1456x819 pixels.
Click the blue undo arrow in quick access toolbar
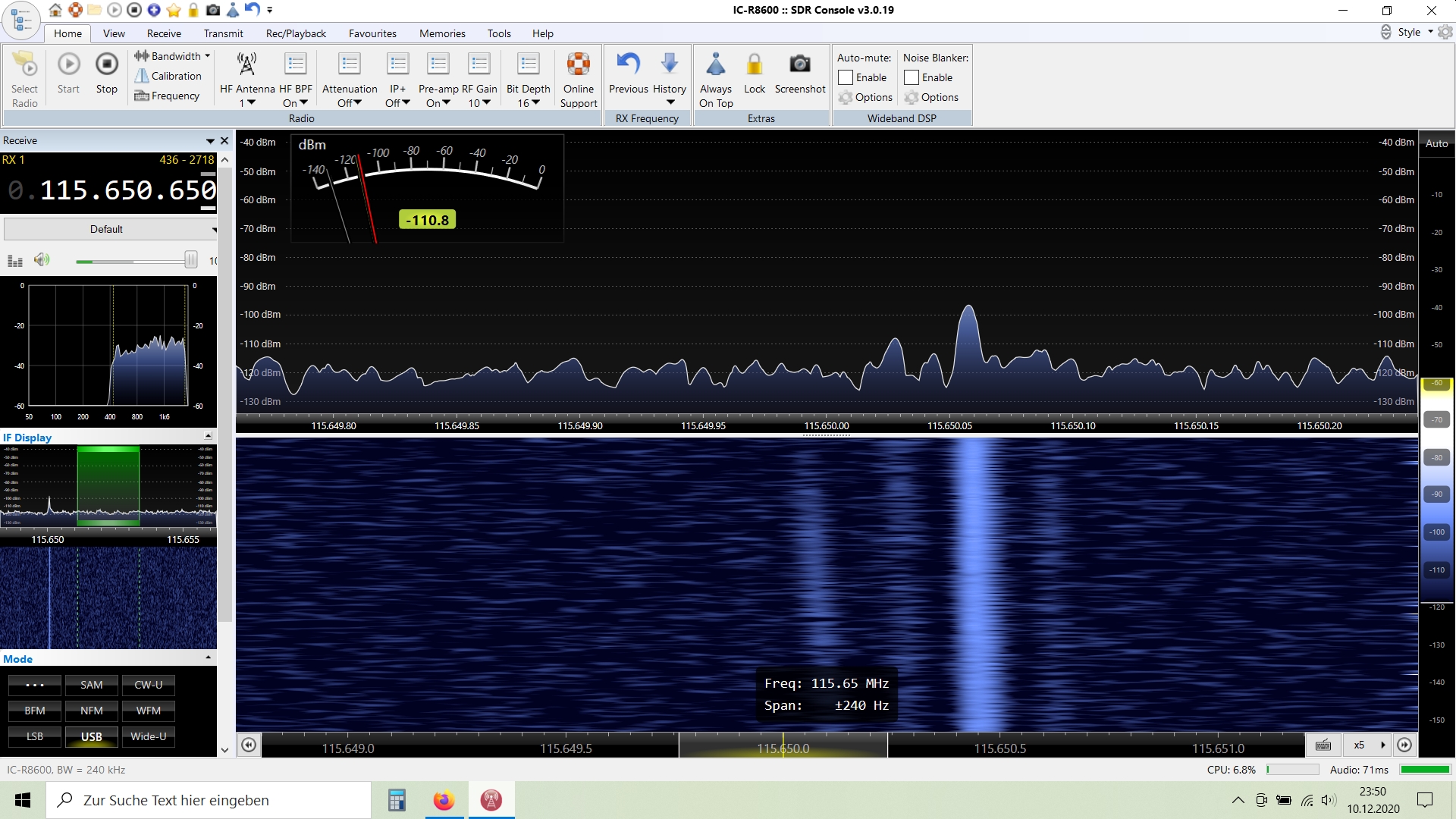coord(253,10)
